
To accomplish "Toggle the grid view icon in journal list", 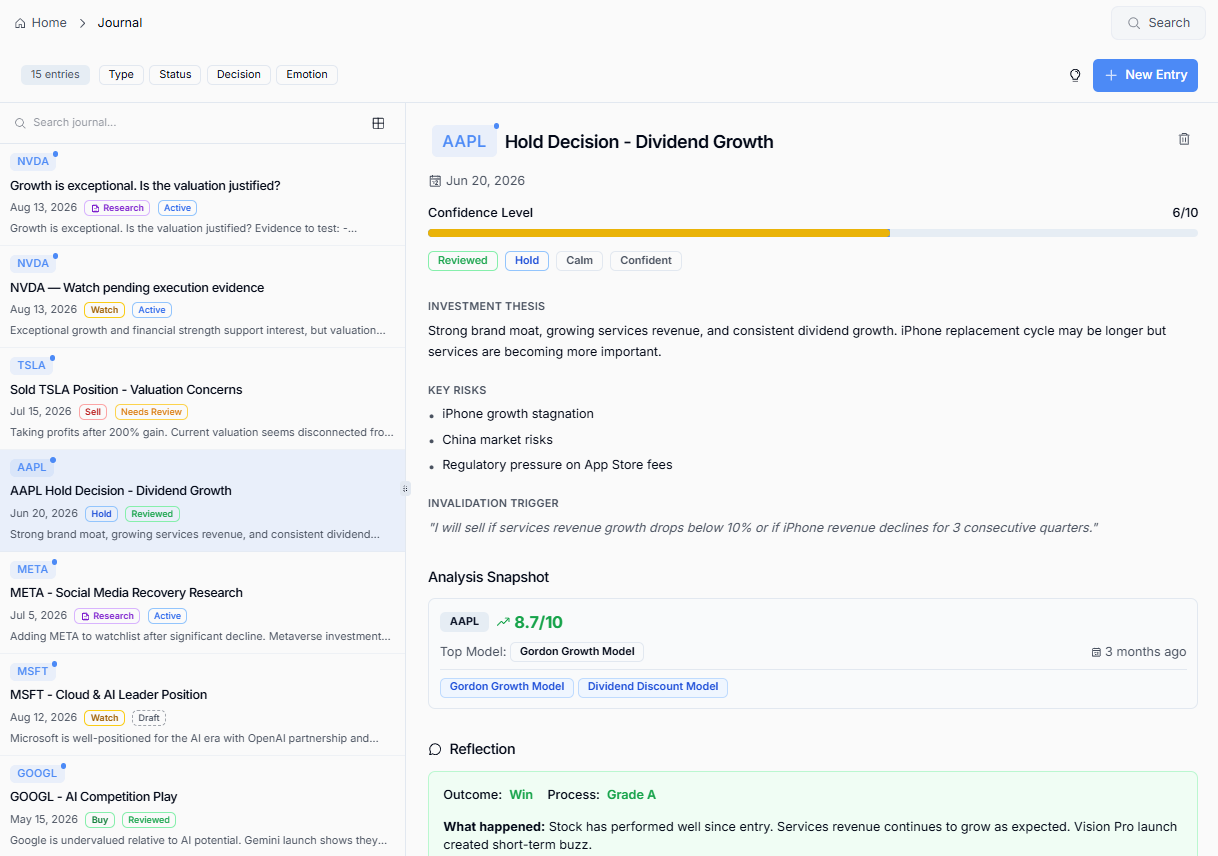I will (x=378, y=123).
